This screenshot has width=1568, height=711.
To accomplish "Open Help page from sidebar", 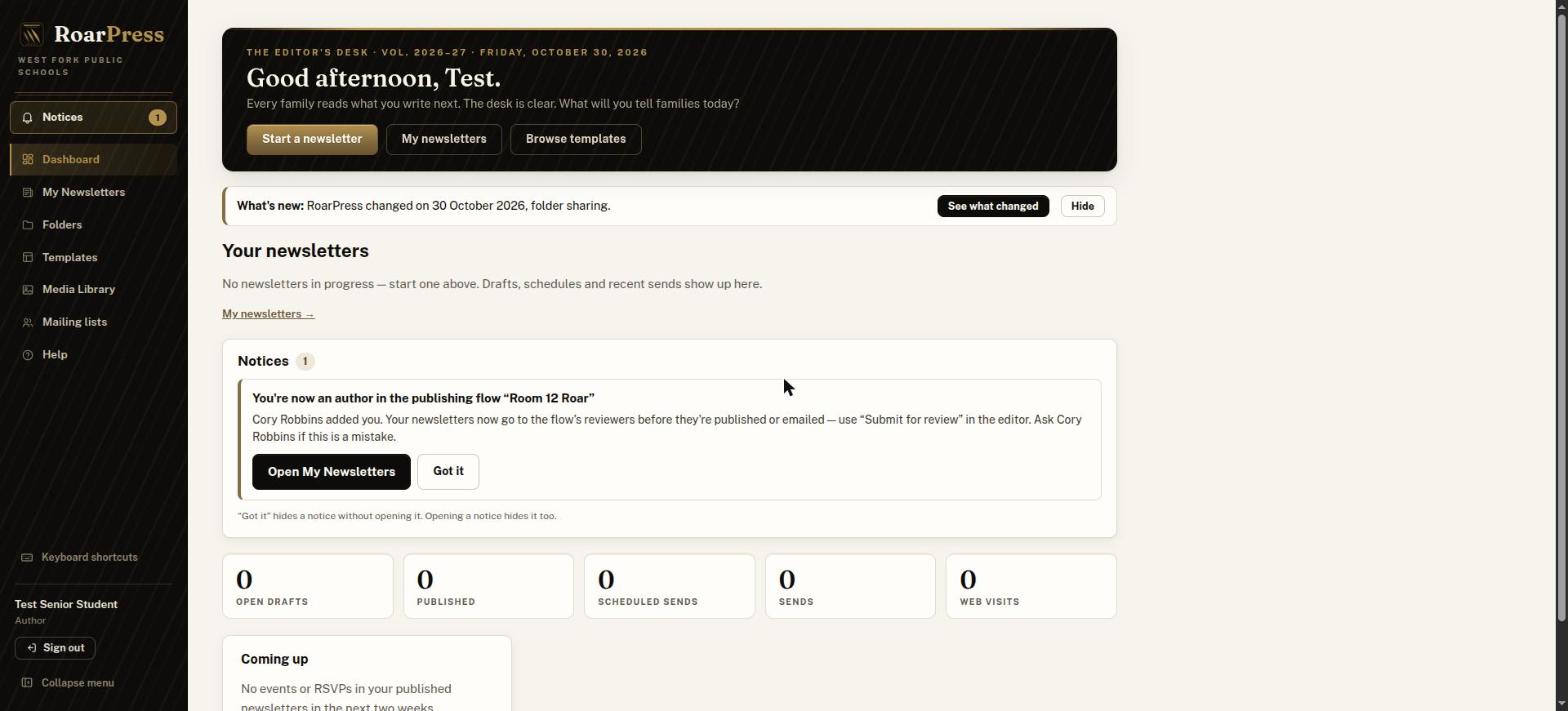I will (x=94, y=355).
